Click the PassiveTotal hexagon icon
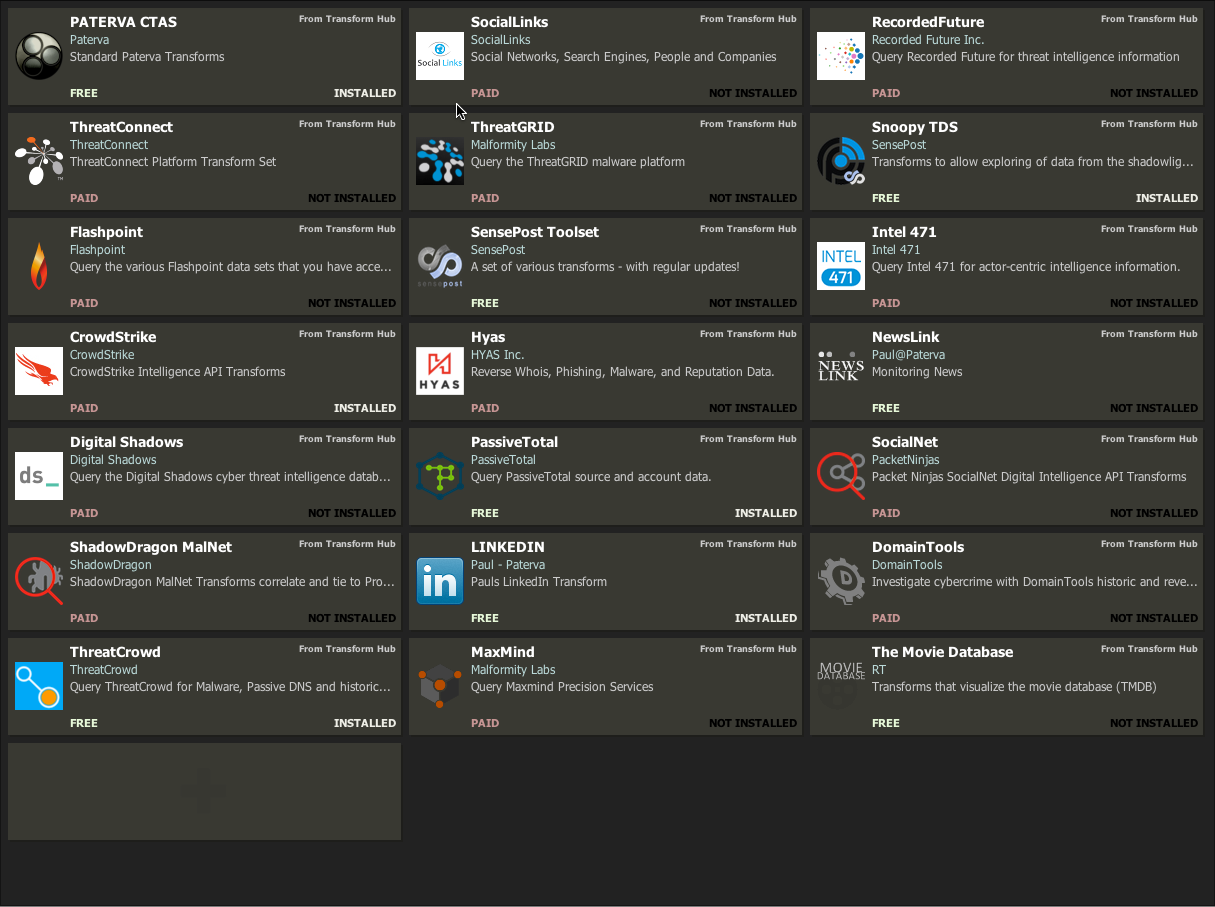This screenshot has height=907, width=1215. coord(441,476)
